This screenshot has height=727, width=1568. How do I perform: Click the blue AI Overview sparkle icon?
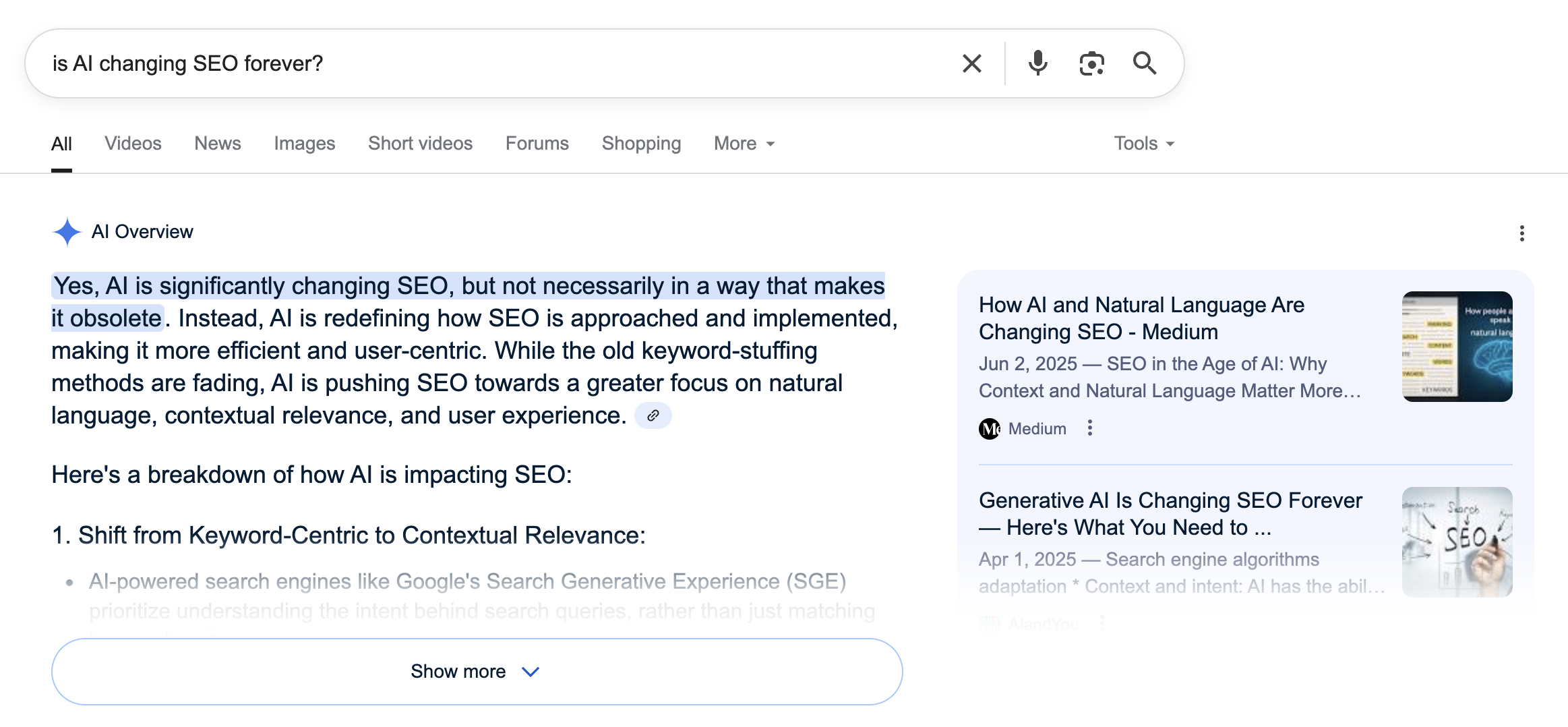coord(67,232)
